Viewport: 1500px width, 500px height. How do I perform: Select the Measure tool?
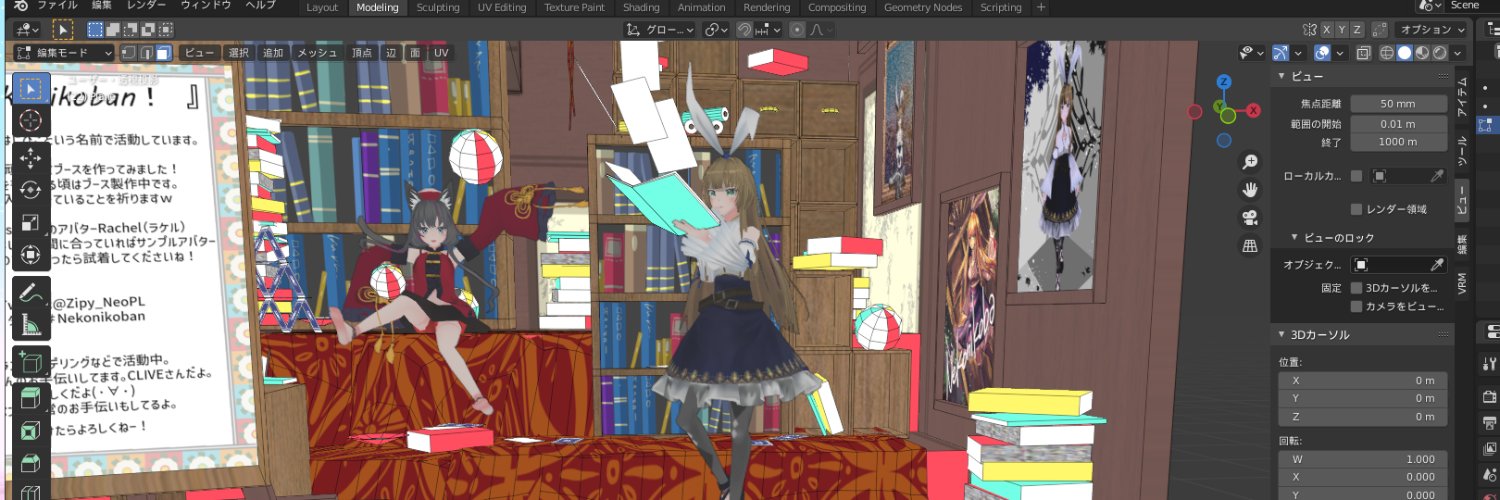[31, 325]
